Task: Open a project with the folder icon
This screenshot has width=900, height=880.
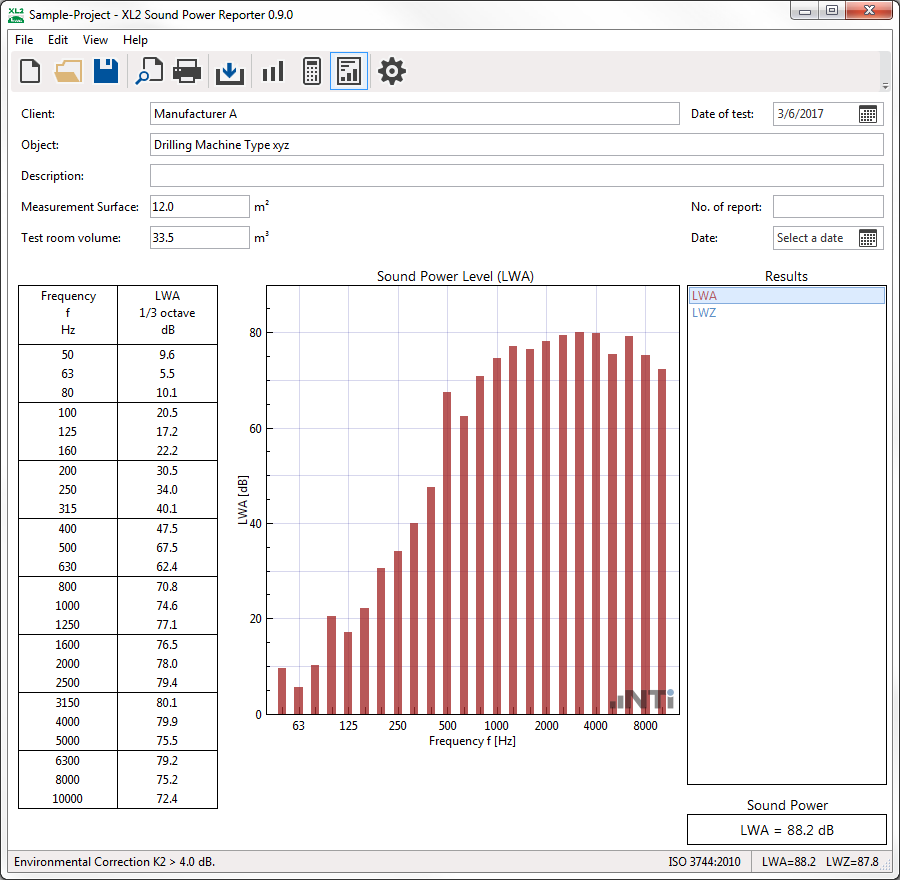Action: click(x=68, y=71)
